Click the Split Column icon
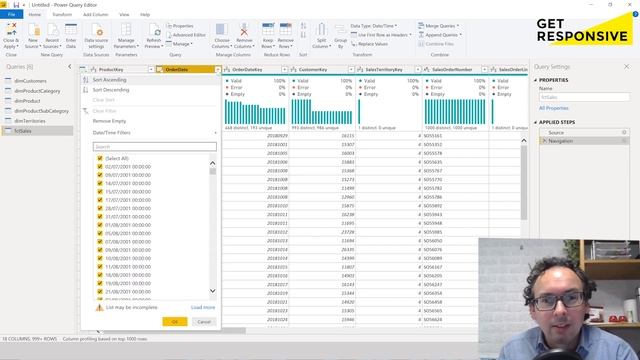The height and width of the screenshot is (360, 640). (321, 30)
